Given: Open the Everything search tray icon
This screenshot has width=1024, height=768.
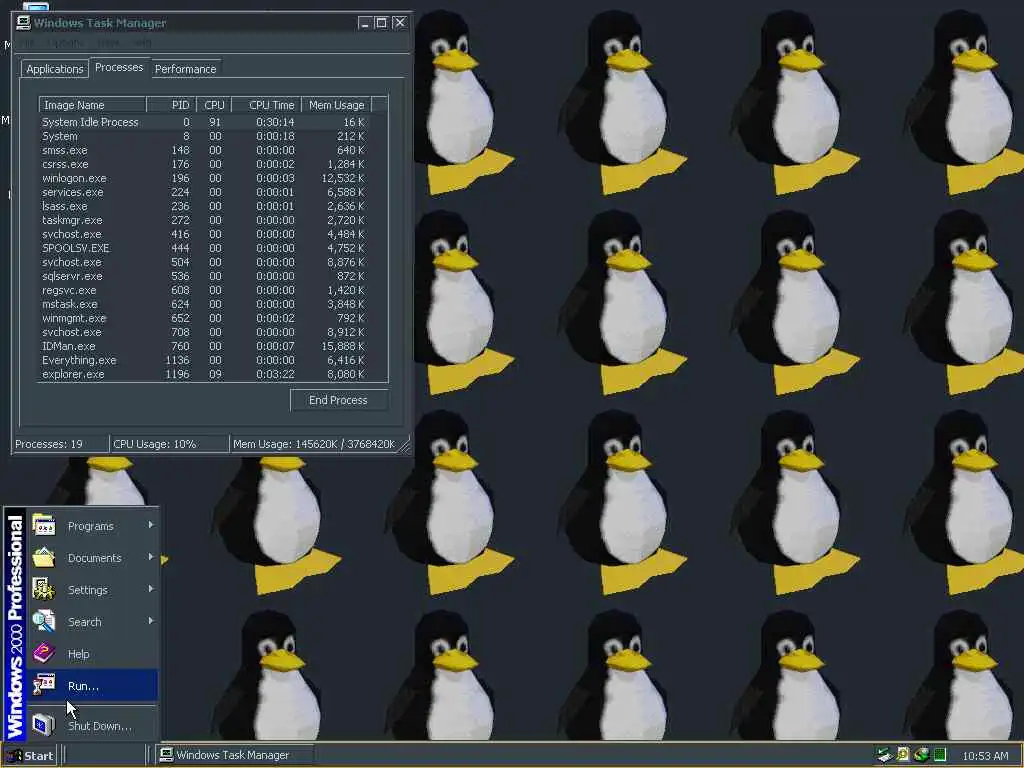Looking at the screenshot, I should tap(903, 755).
